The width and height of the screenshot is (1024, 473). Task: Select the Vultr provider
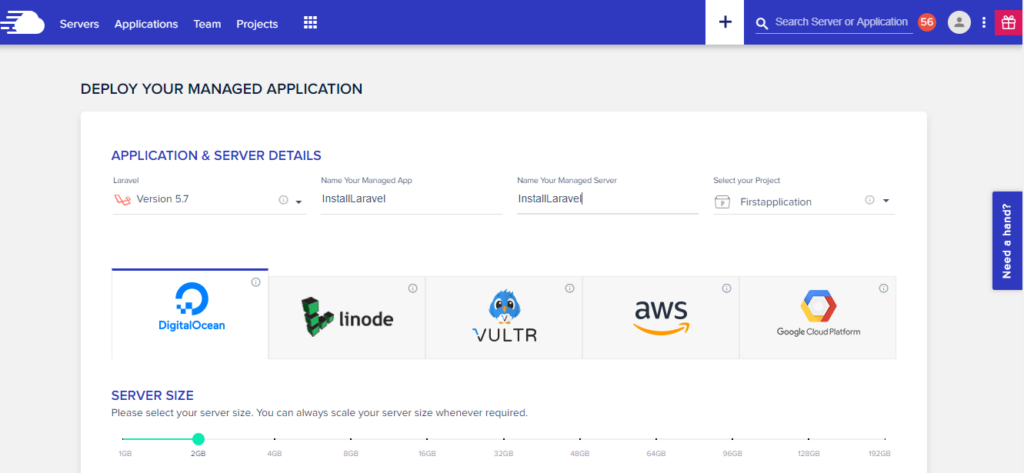(x=504, y=318)
